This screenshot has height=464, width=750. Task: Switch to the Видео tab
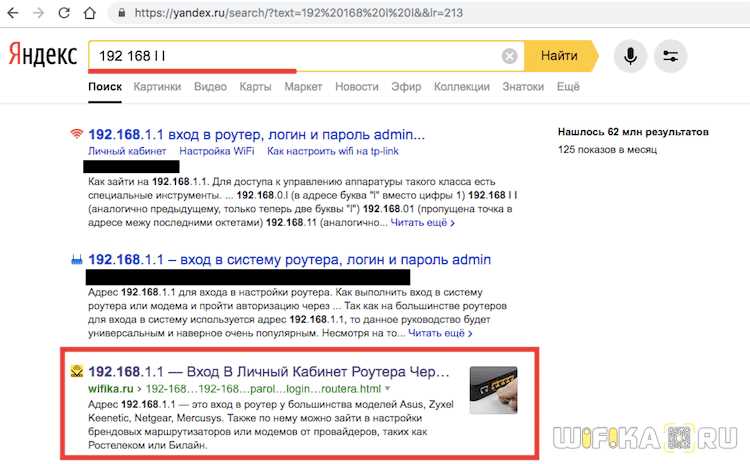[210, 87]
